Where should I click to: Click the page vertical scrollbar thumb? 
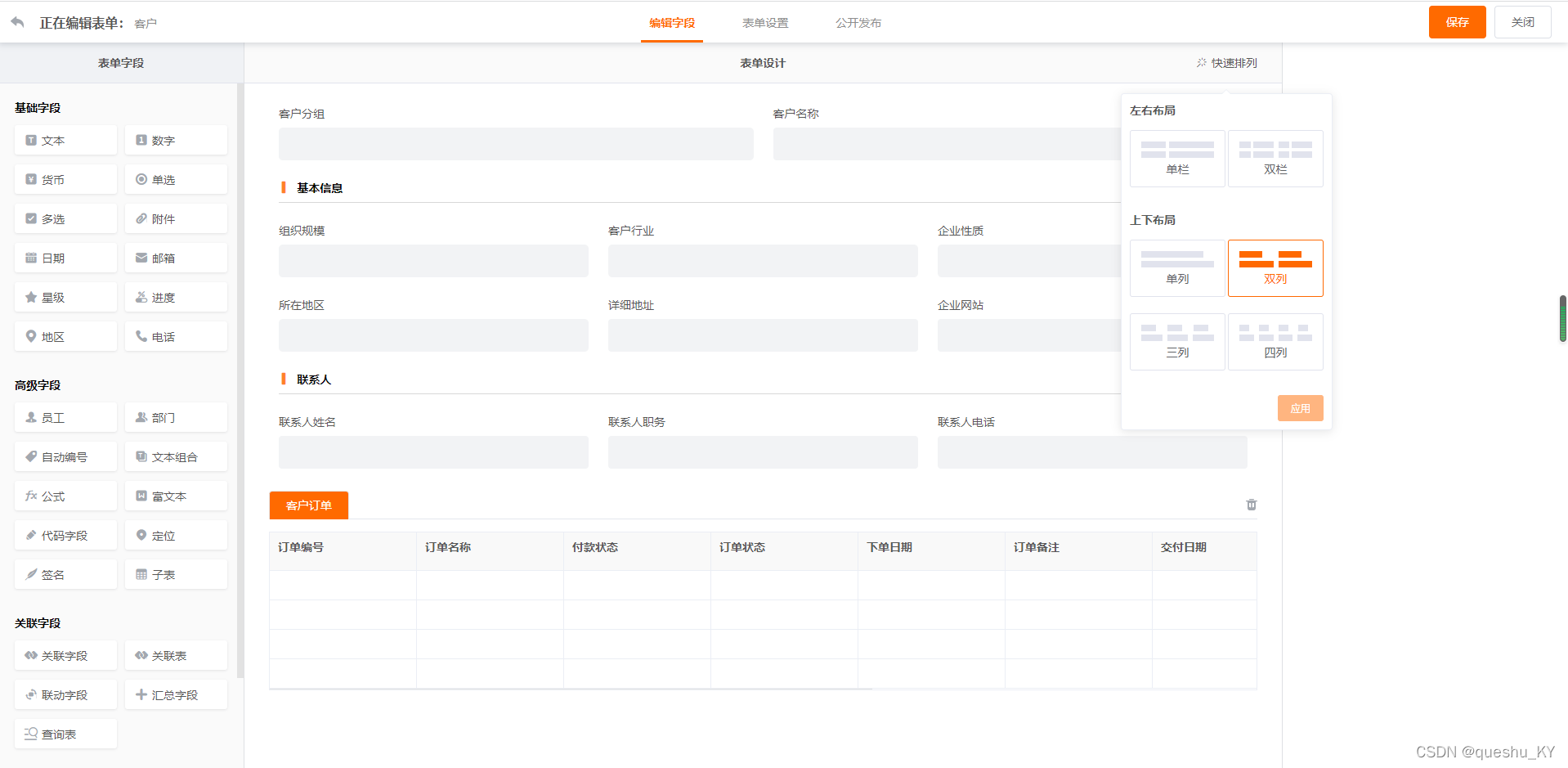click(1563, 318)
